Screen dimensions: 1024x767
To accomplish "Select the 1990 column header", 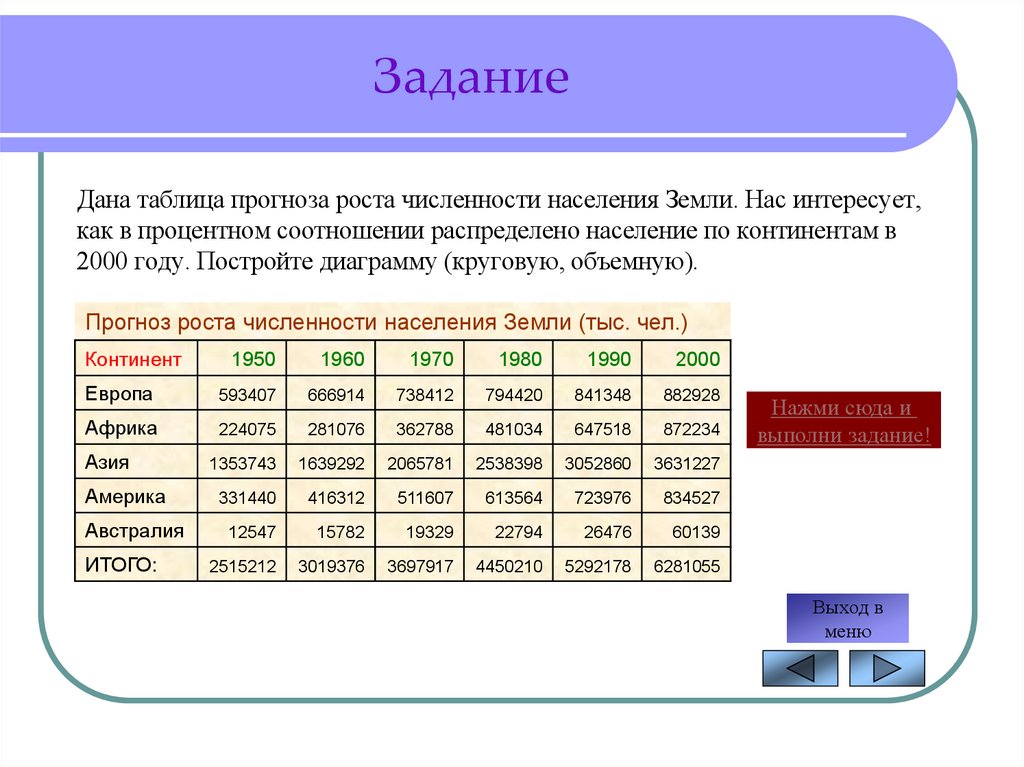I will tap(597, 358).
